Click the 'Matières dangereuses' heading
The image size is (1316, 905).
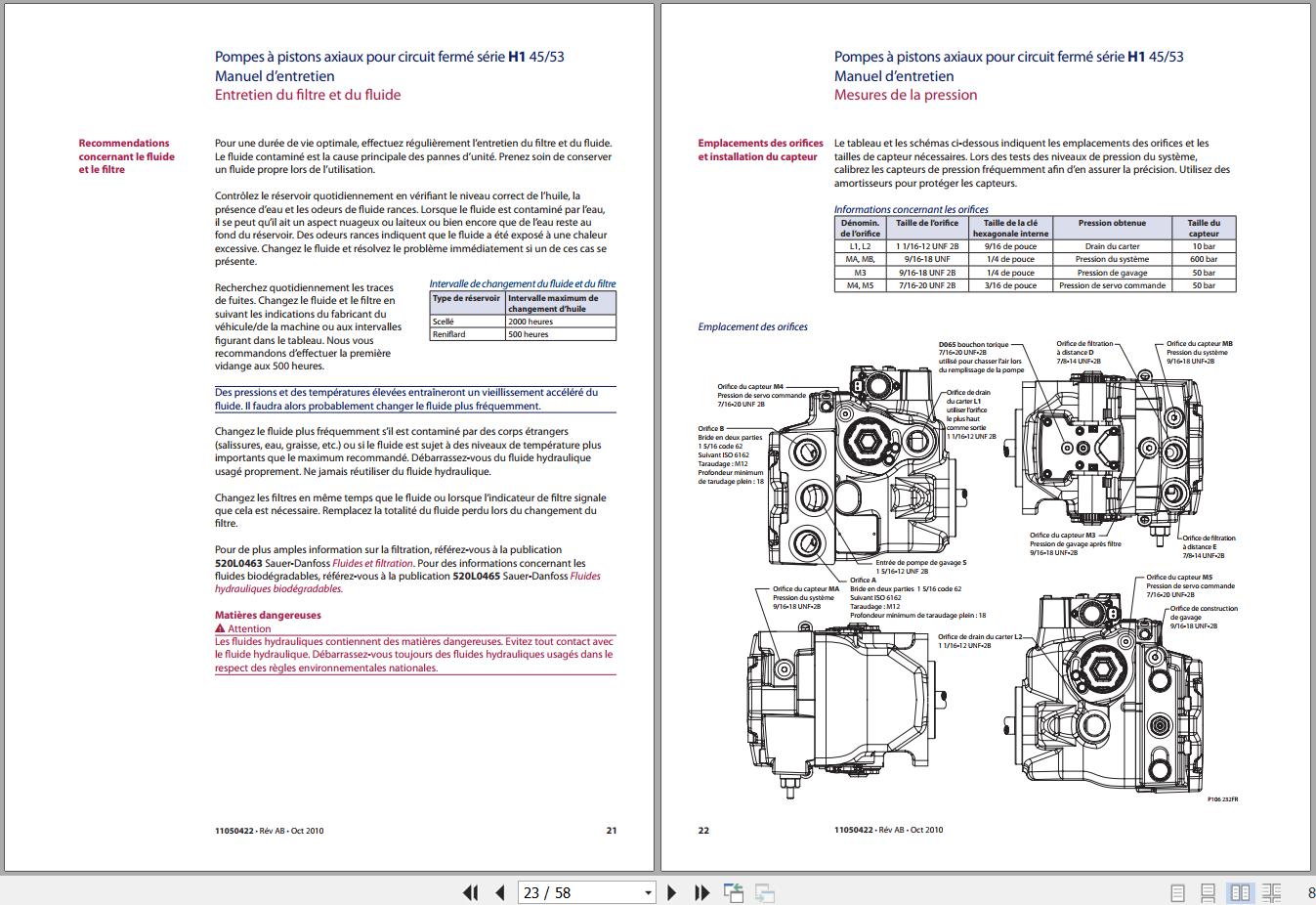click(x=268, y=615)
